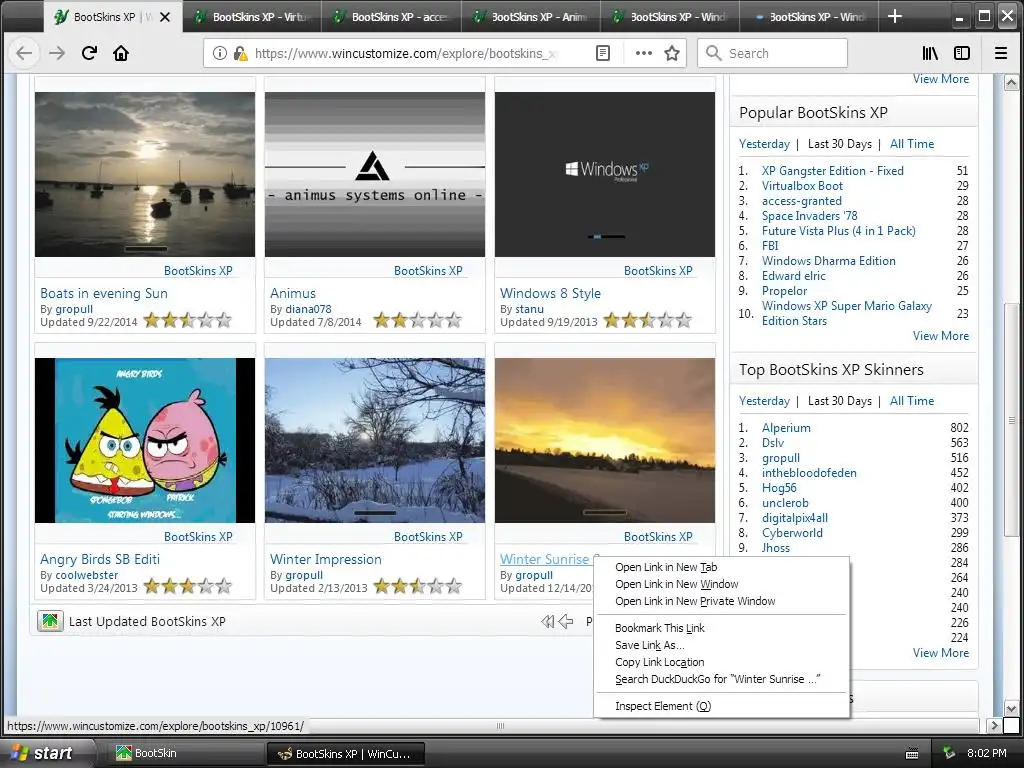The image size is (1024, 768).
Task: Click the tray icon next to clock
Action: click(949, 754)
